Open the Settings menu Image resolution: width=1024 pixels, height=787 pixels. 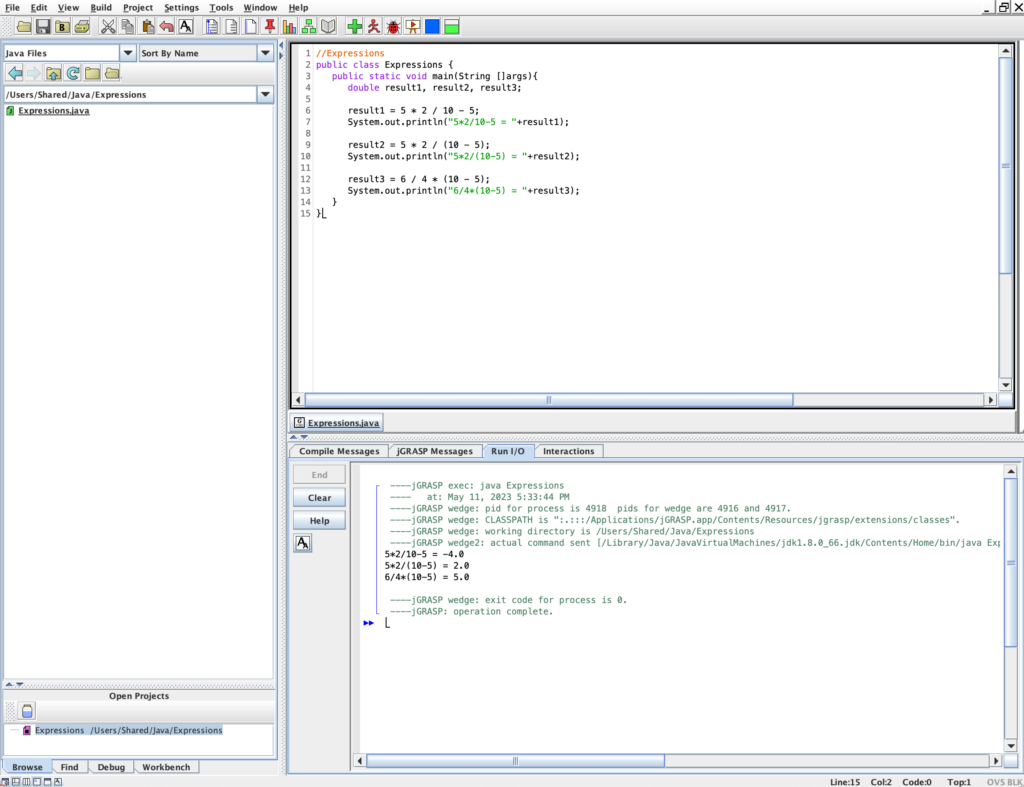click(182, 8)
